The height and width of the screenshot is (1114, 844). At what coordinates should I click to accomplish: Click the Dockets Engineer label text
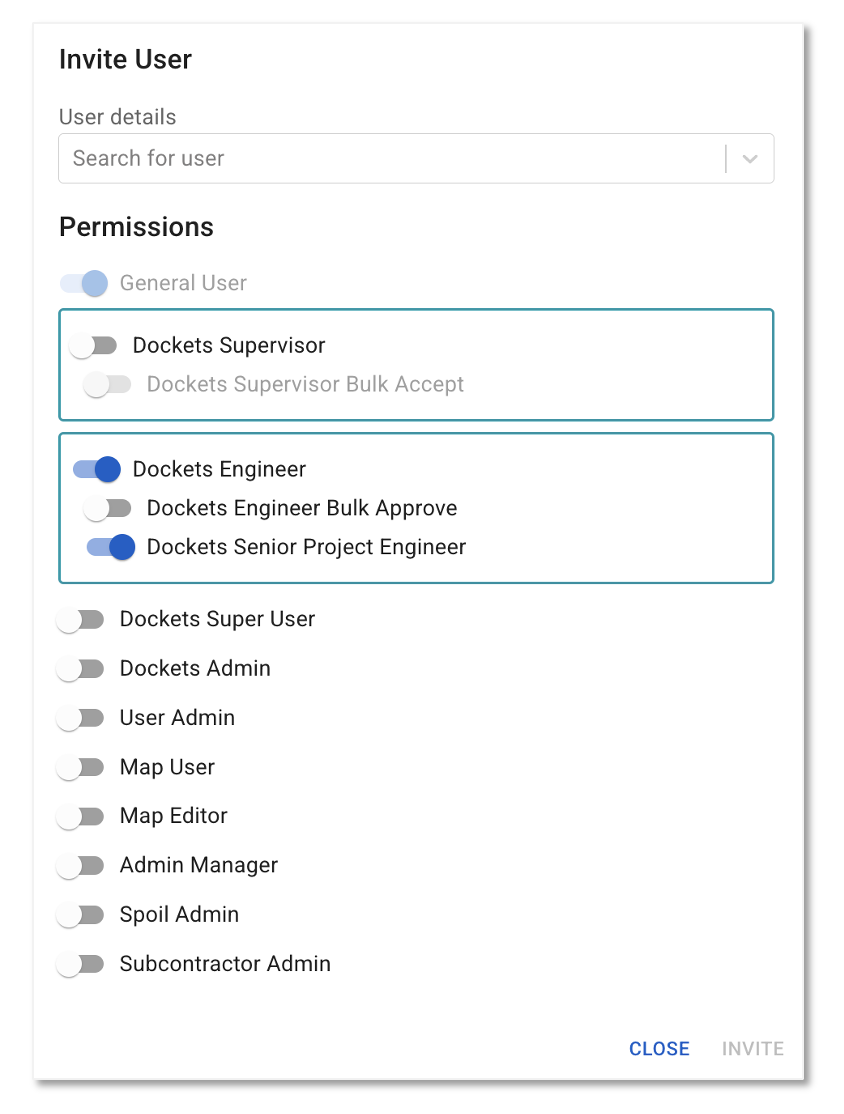pos(220,469)
